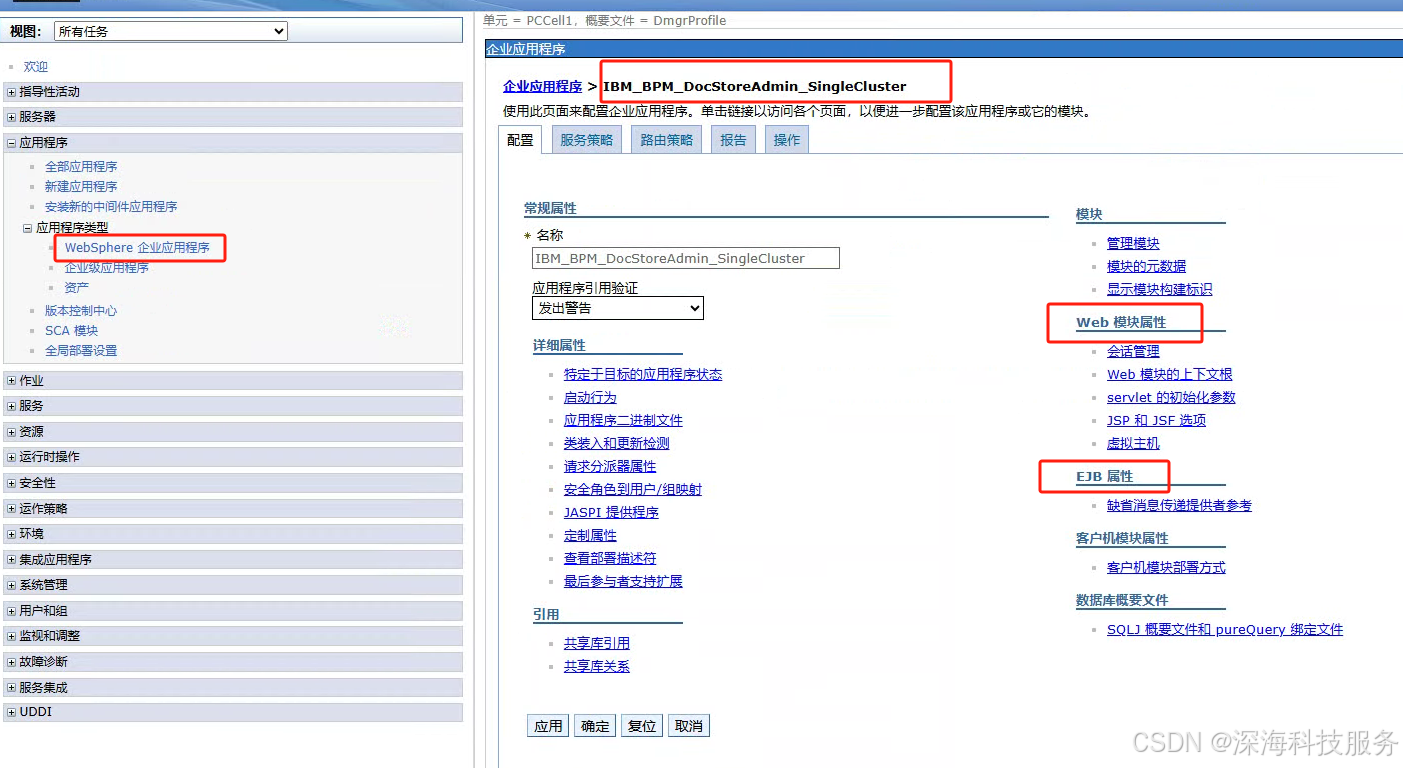Open 安全角色到用户/组映射 link
The height and width of the screenshot is (768, 1403).
(x=633, y=490)
